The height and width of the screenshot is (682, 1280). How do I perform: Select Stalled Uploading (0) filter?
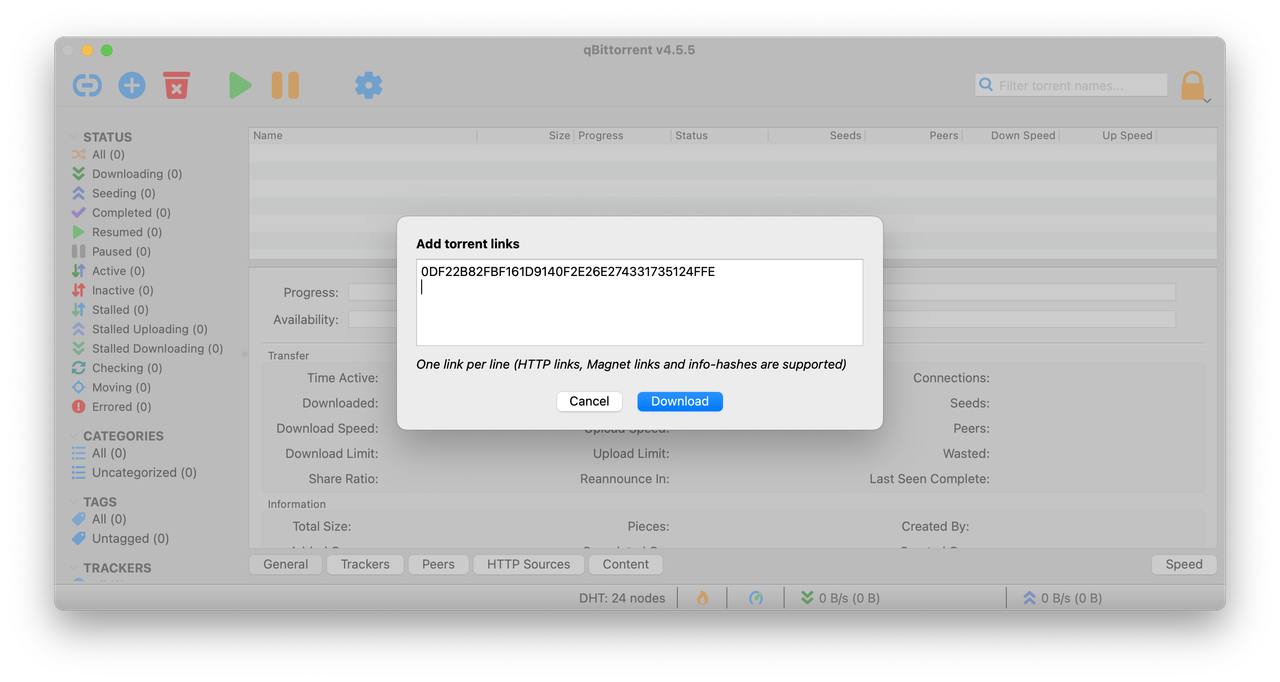point(139,329)
